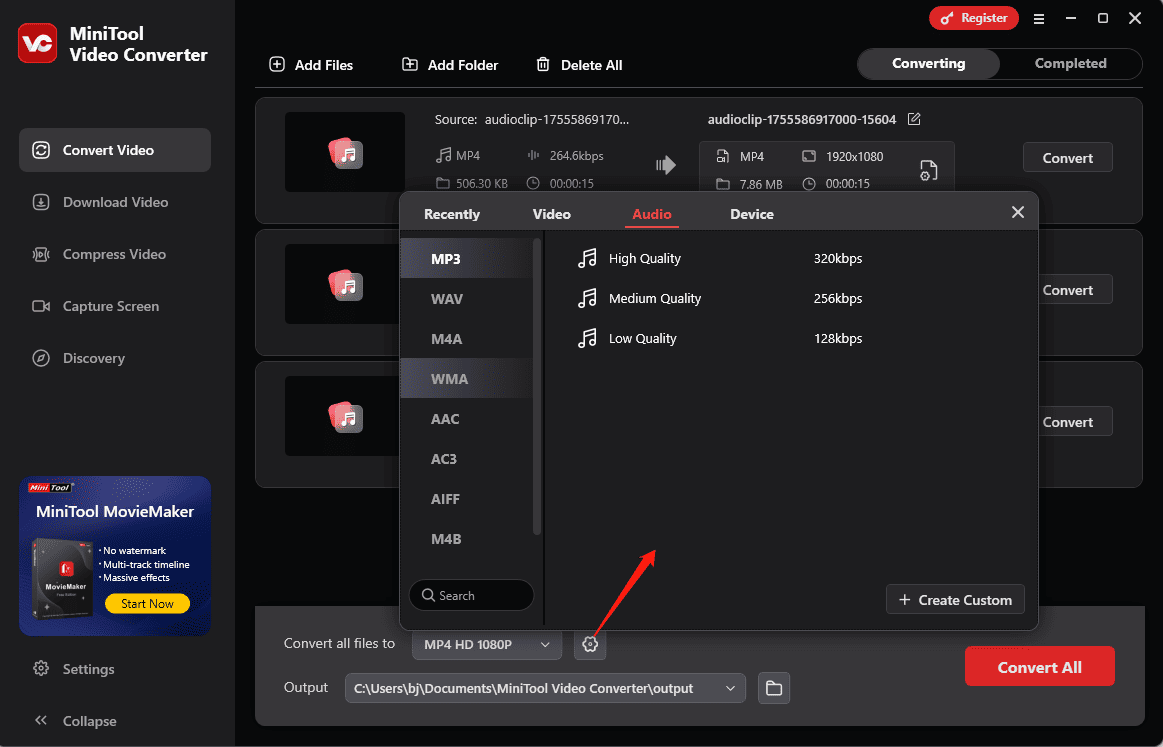
Task: Browse output folder via folder icon
Action: 774,688
